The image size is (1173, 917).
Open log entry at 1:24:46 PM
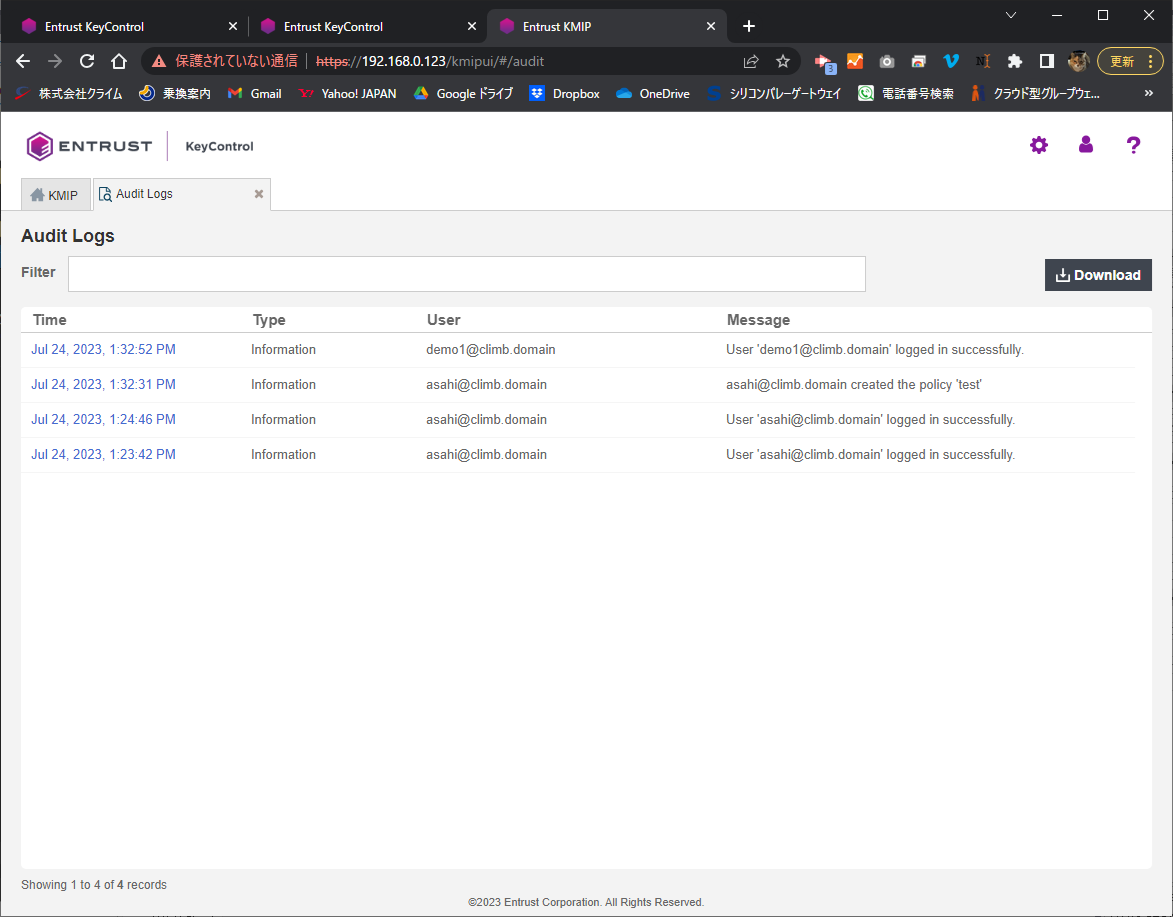(x=103, y=420)
